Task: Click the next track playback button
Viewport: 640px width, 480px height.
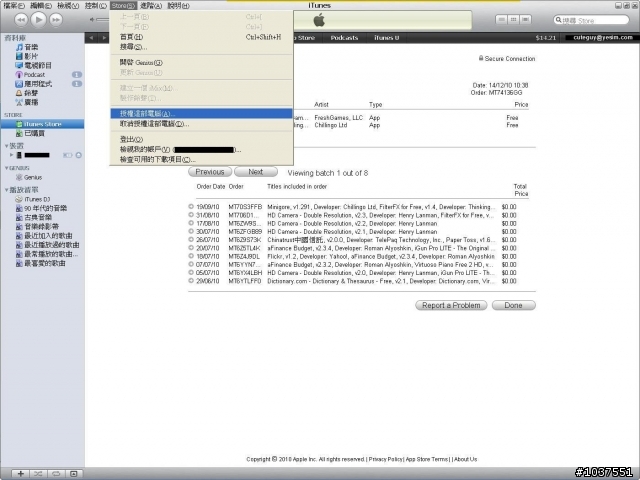Action: (56, 20)
